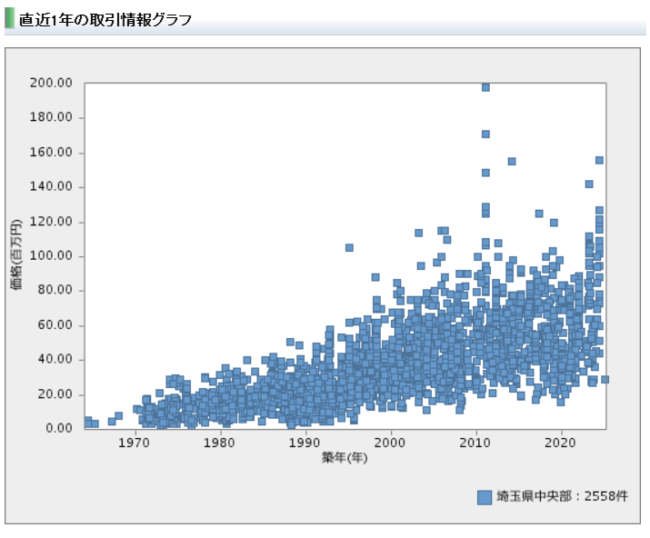This screenshot has width=650, height=538.
Task: Click the 0.00 y-axis tick label
Action: click(x=56, y=428)
